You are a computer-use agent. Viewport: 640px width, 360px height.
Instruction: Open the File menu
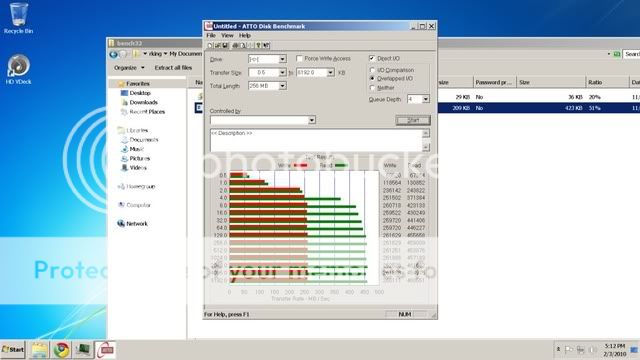pyautogui.click(x=211, y=36)
